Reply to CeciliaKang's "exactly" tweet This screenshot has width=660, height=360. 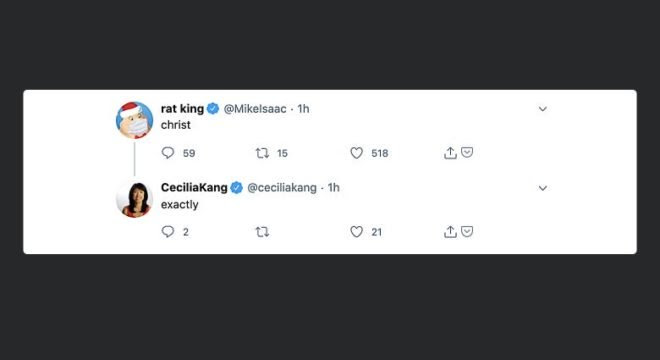168,232
